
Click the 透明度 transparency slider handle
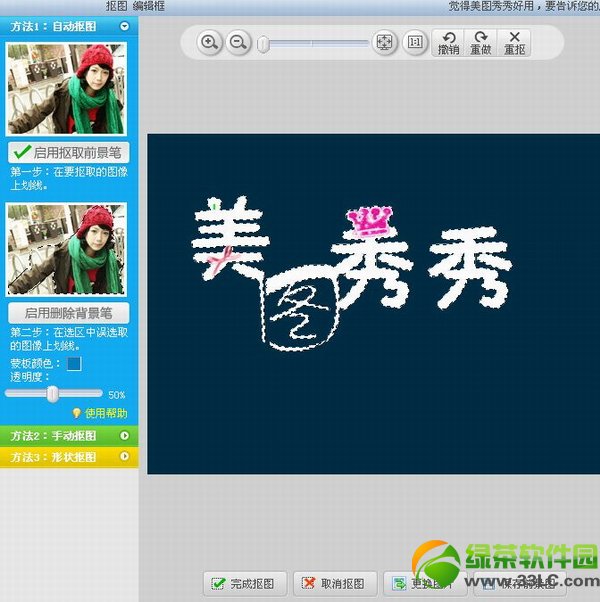(x=53, y=394)
